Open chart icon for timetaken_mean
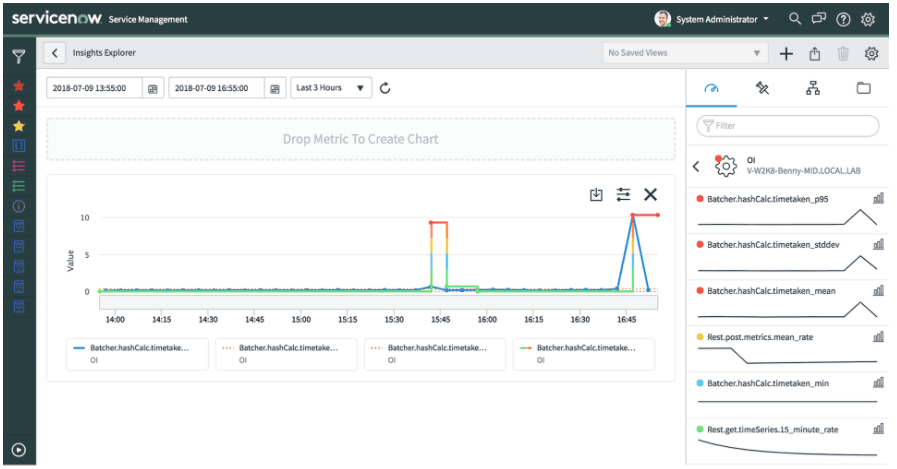 click(x=878, y=291)
